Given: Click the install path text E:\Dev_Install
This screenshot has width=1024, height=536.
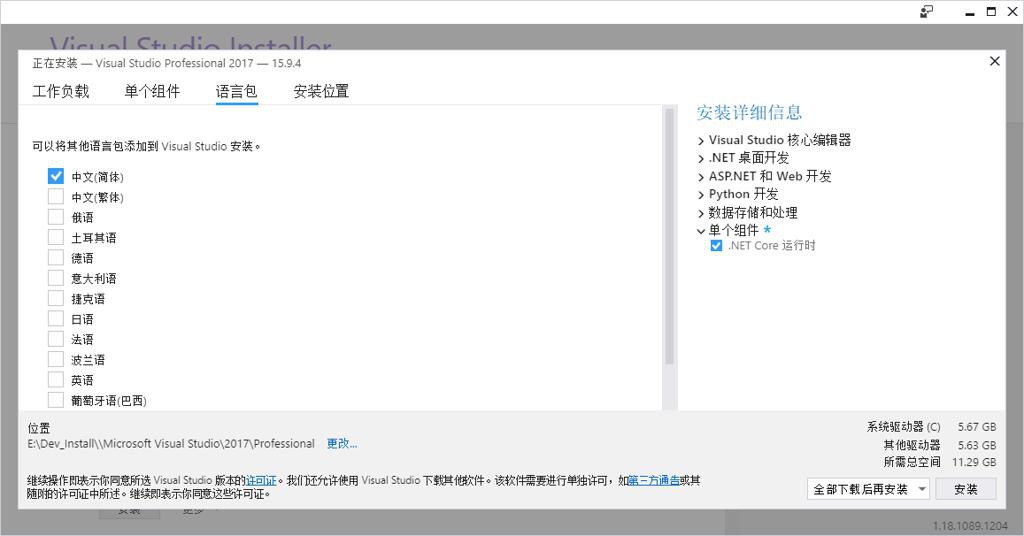Looking at the screenshot, I should tap(171, 443).
